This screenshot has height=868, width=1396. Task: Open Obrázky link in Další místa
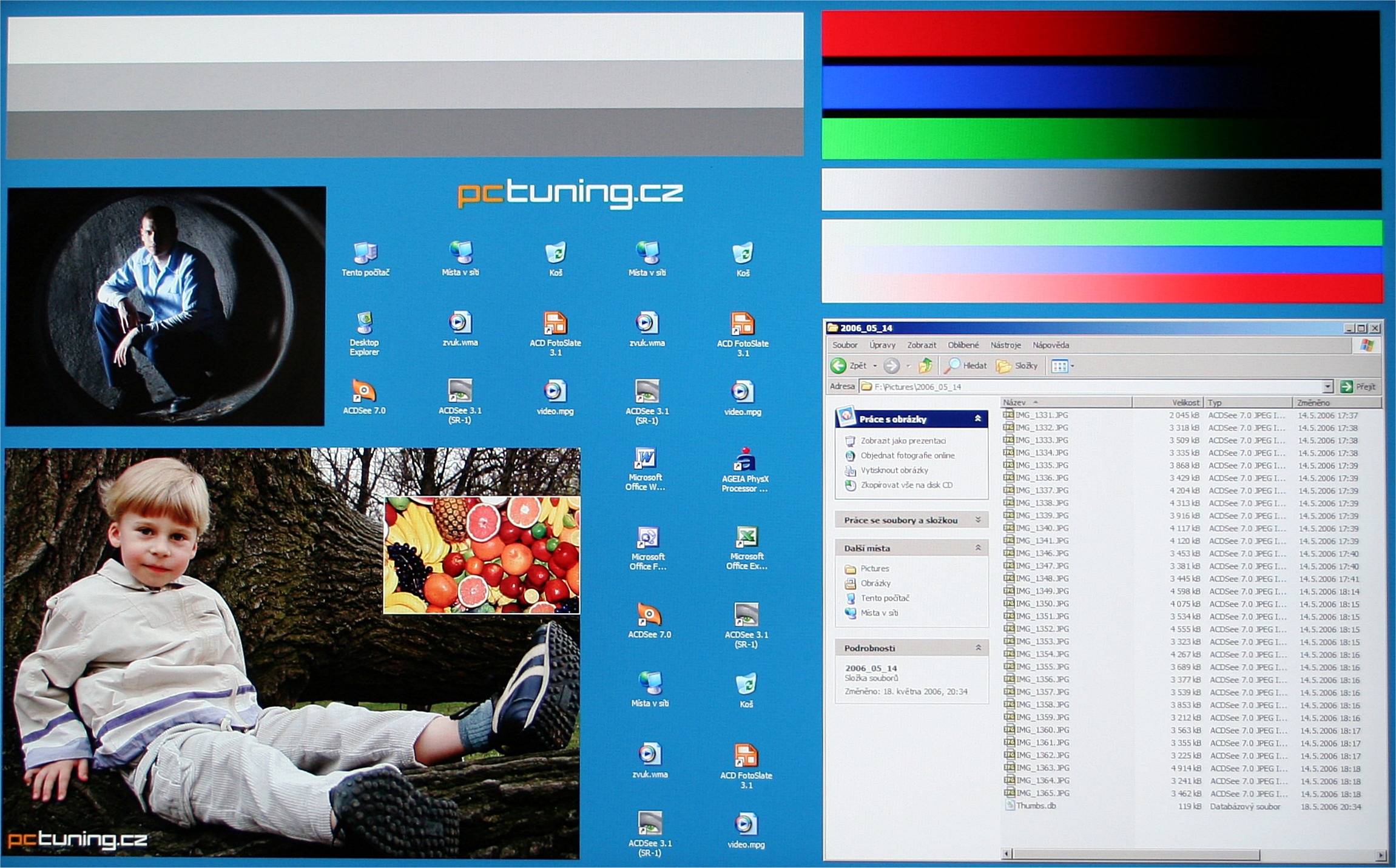(x=875, y=583)
